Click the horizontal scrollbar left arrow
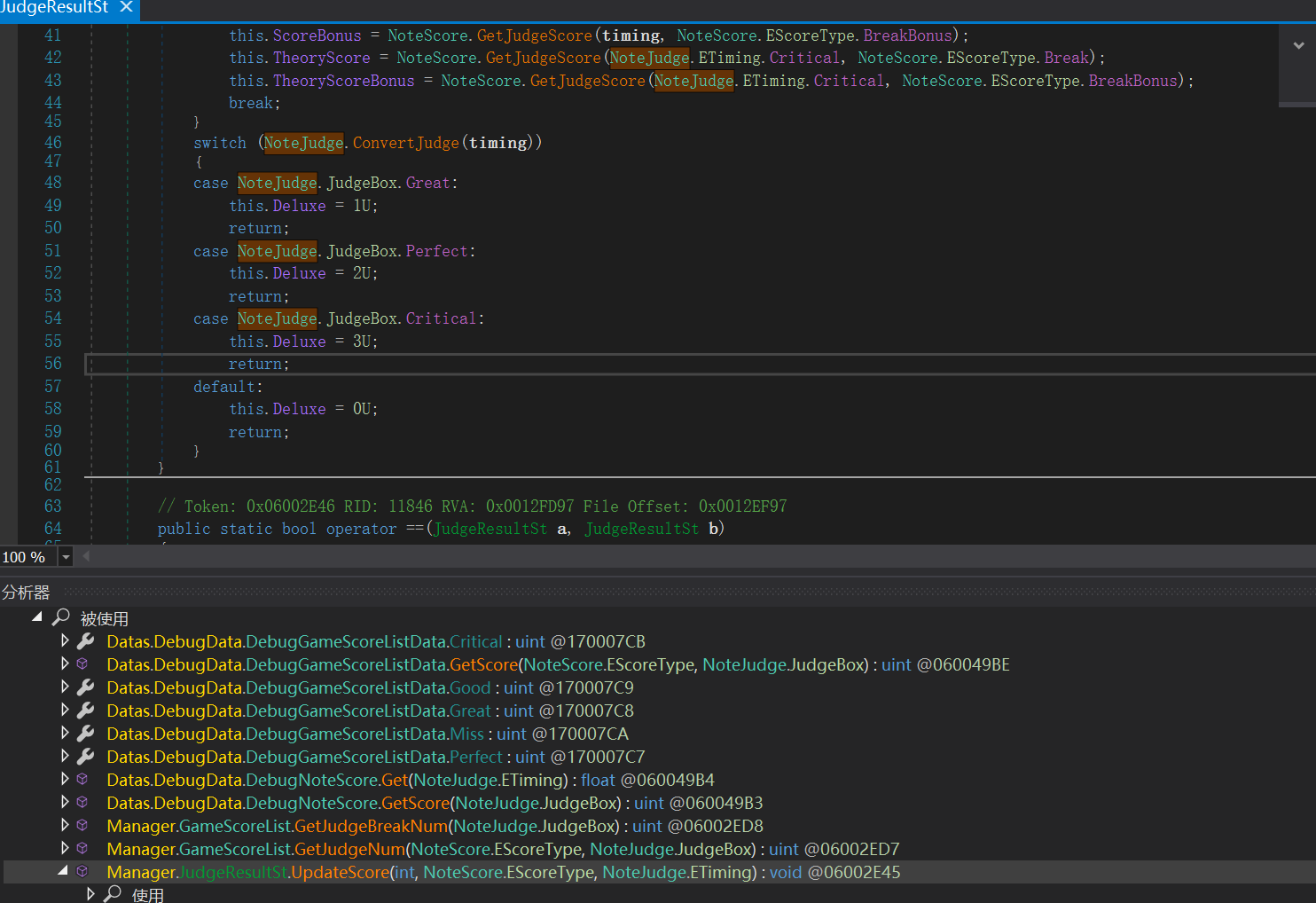 (86, 556)
